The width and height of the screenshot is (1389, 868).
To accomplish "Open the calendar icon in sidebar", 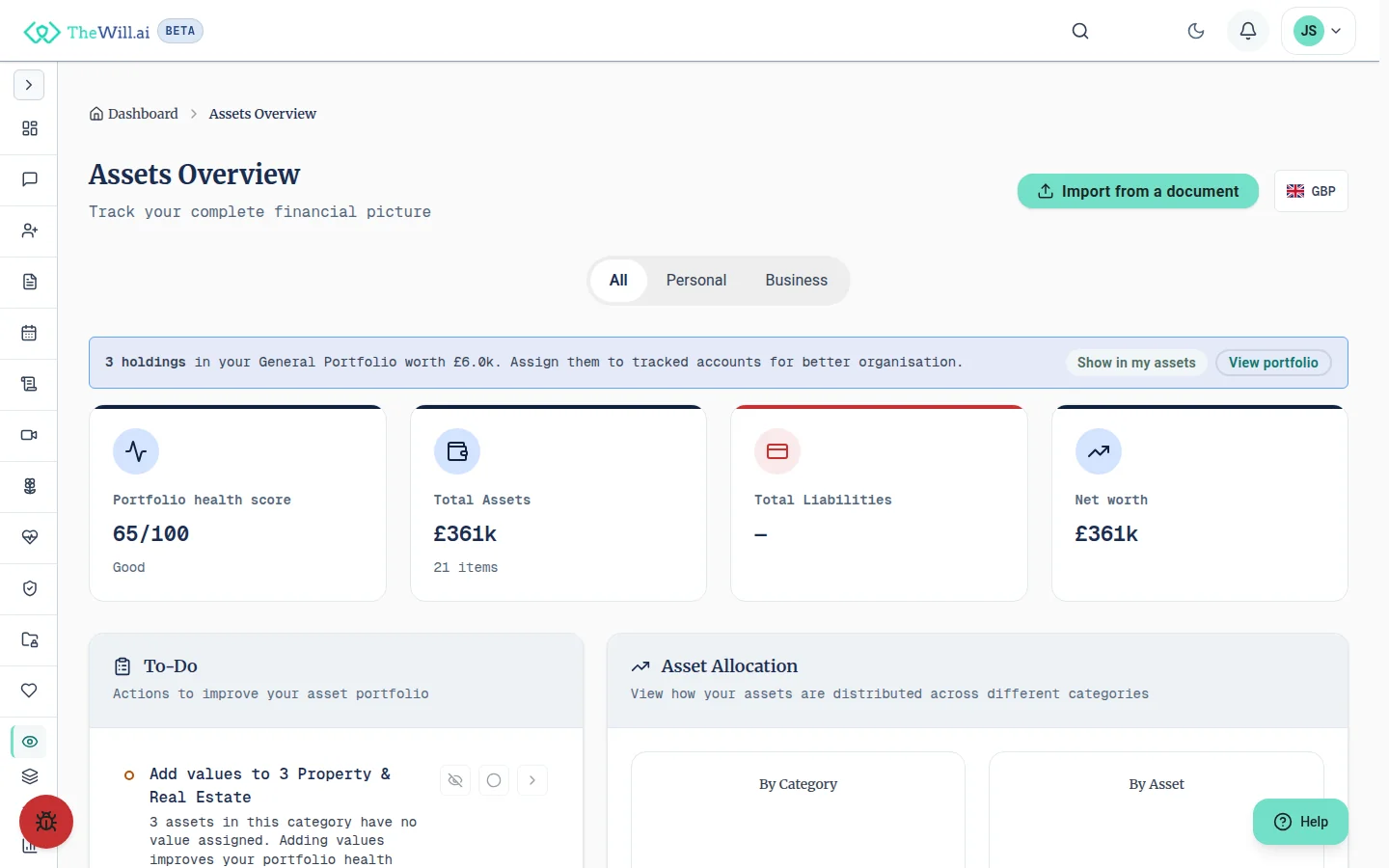I will [x=30, y=333].
